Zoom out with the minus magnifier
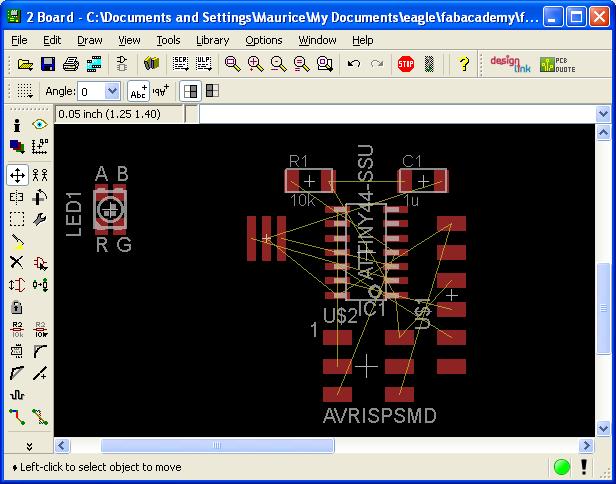616x484 pixels. coord(278,63)
